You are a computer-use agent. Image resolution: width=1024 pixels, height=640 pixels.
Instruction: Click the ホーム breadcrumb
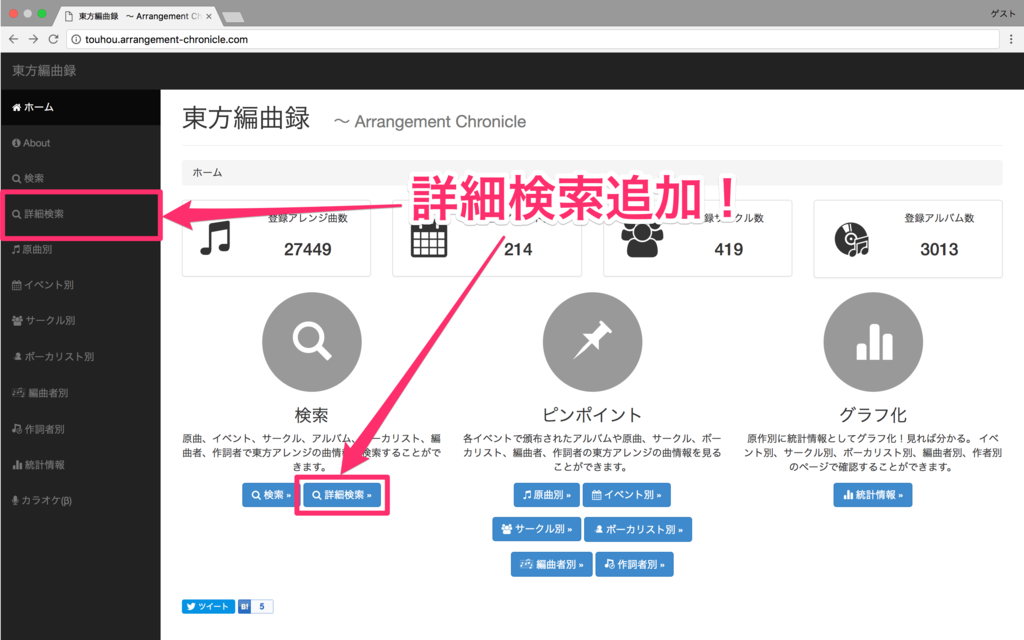[x=207, y=172]
